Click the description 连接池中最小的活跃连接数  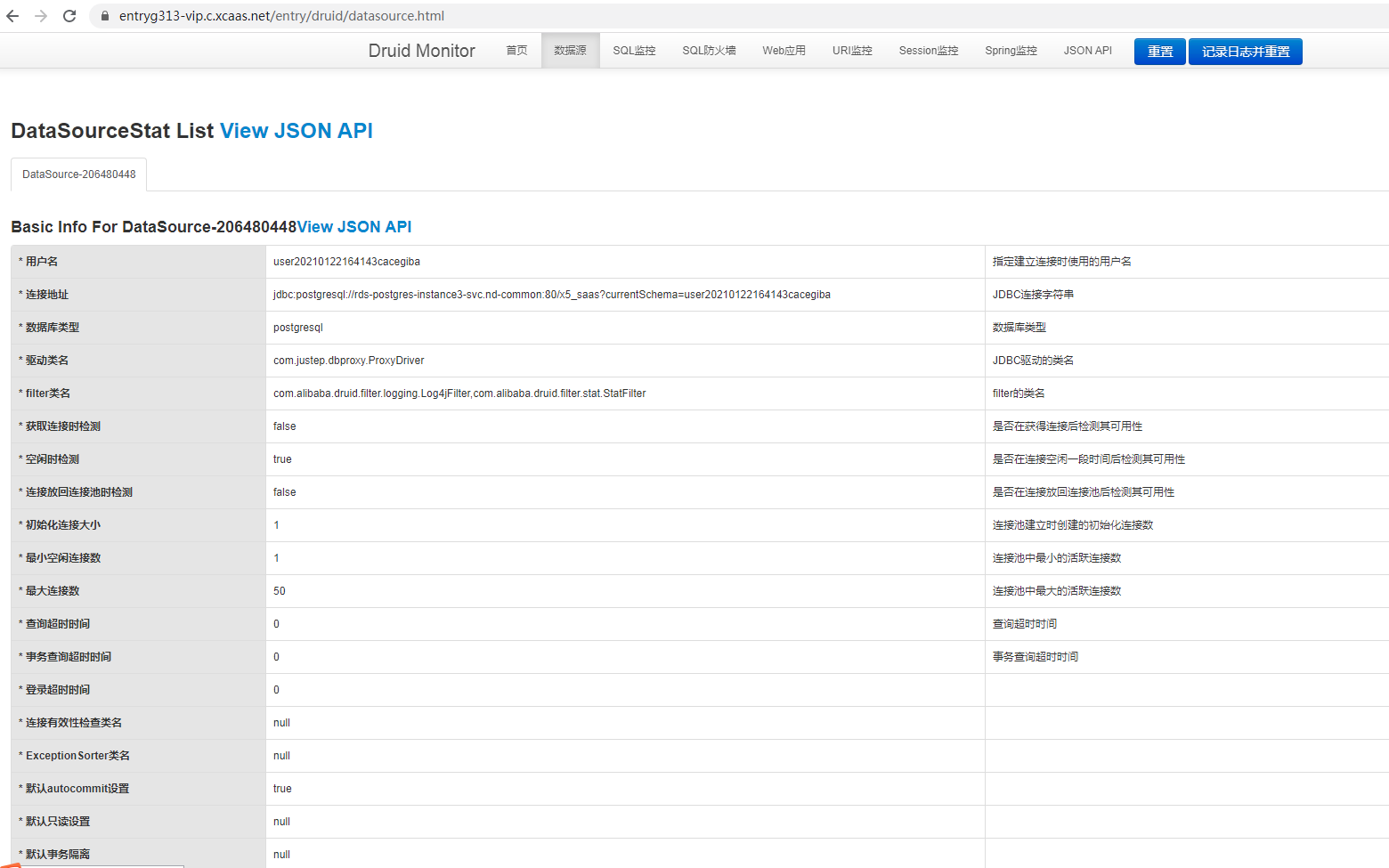pyautogui.click(x=1057, y=558)
